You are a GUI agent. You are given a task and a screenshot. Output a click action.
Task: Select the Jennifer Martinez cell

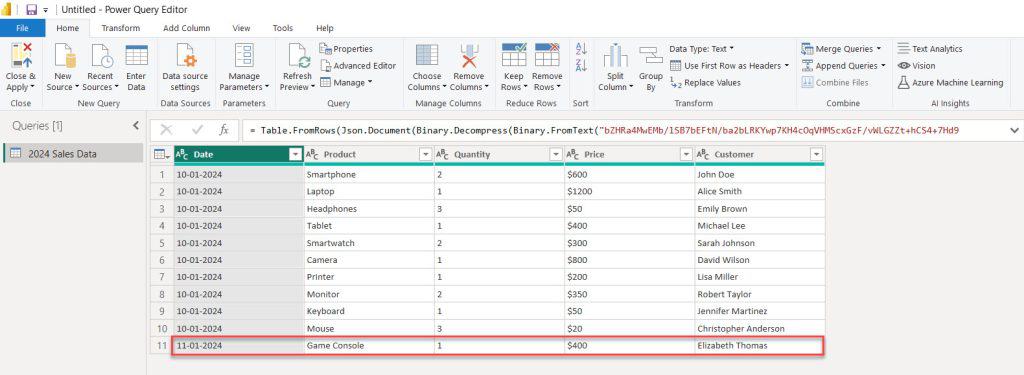(x=760, y=312)
